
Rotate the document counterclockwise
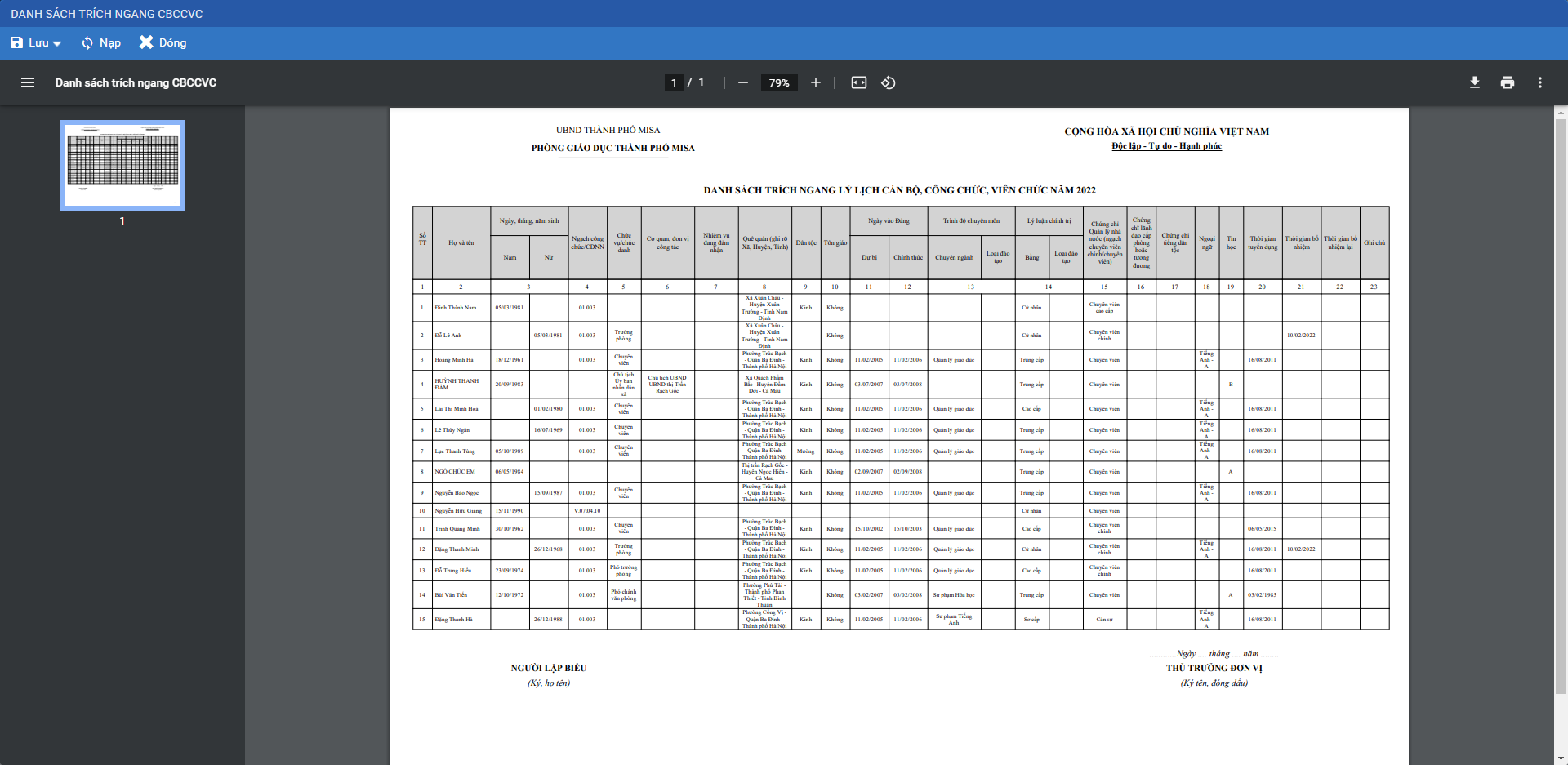[889, 82]
